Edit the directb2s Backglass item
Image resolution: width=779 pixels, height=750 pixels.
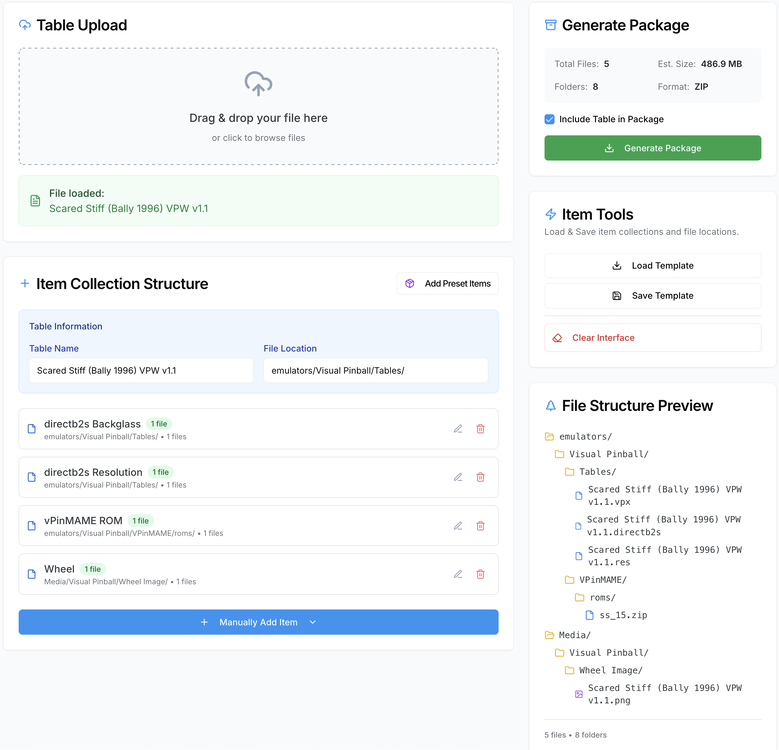(458, 429)
